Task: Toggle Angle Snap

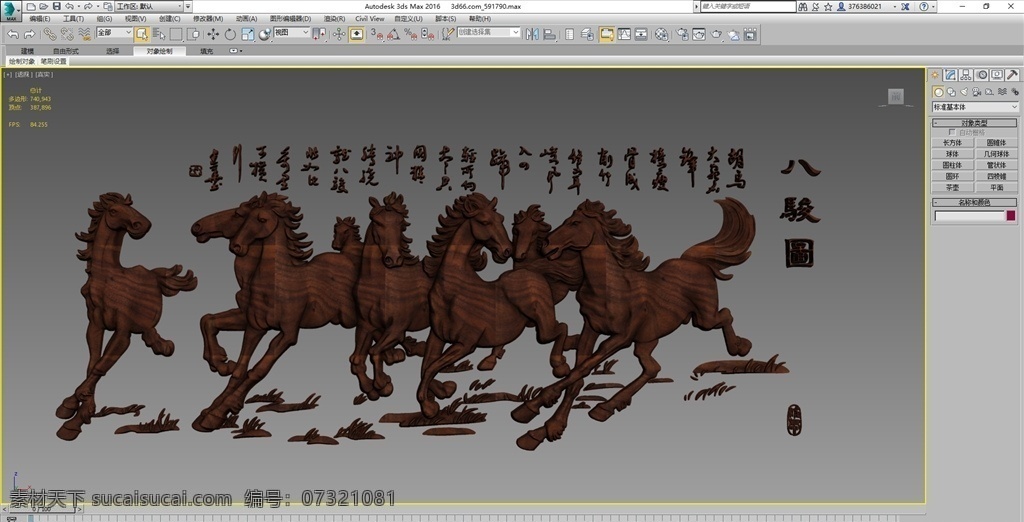Action: coord(393,34)
